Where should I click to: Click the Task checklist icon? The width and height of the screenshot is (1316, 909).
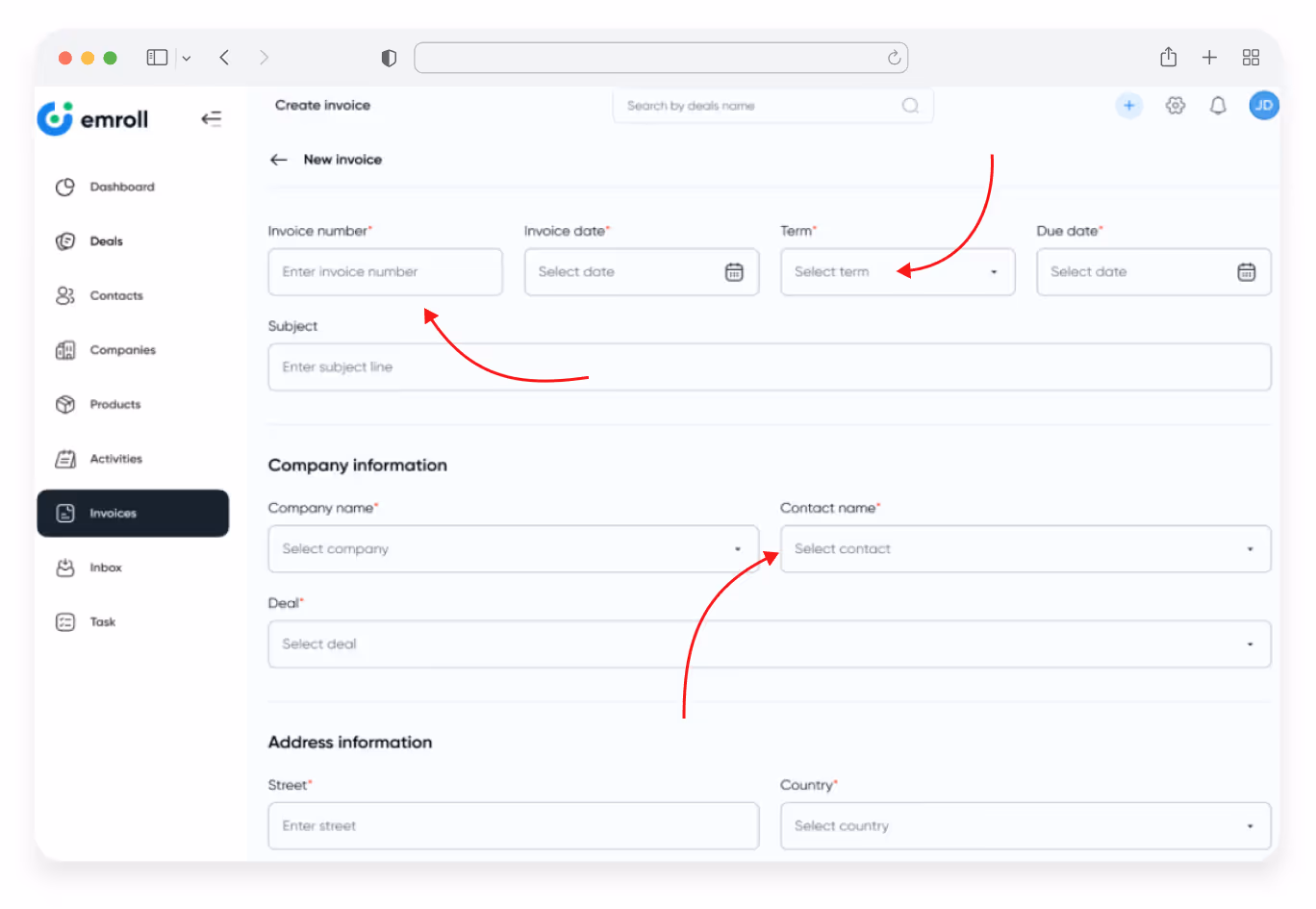tap(65, 622)
